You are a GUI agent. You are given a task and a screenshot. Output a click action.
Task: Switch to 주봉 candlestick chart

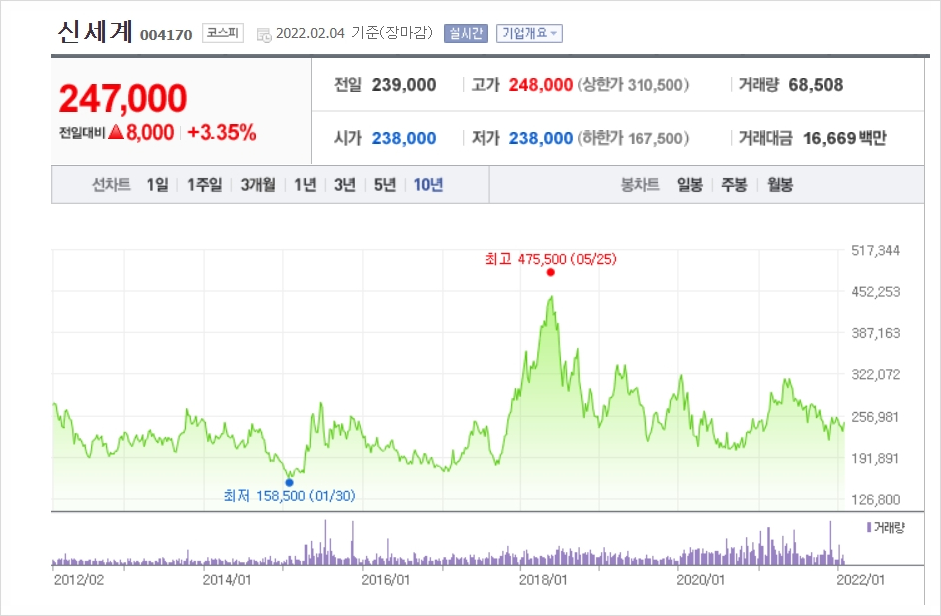pyautogui.click(x=735, y=185)
